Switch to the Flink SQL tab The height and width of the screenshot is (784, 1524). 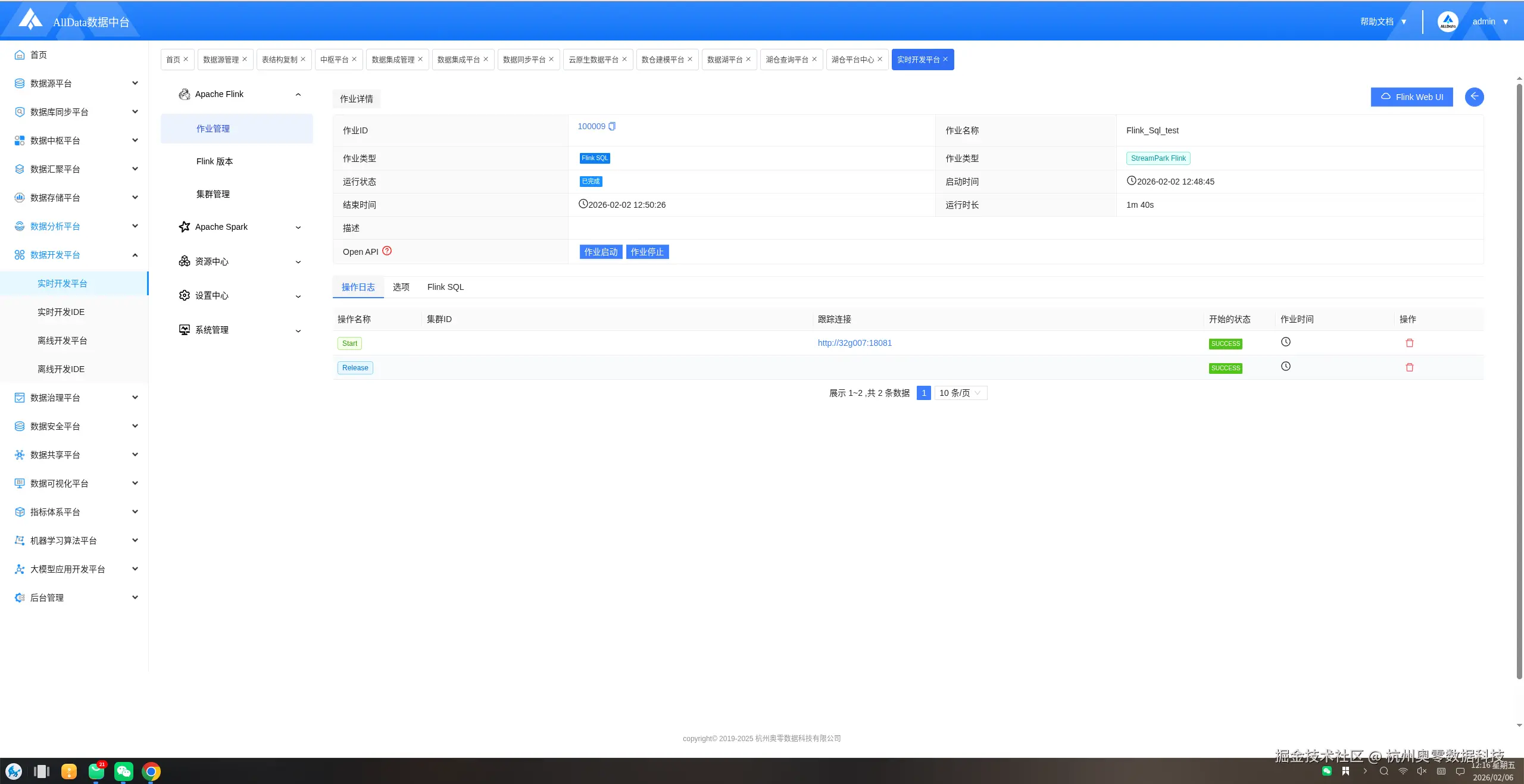click(445, 287)
